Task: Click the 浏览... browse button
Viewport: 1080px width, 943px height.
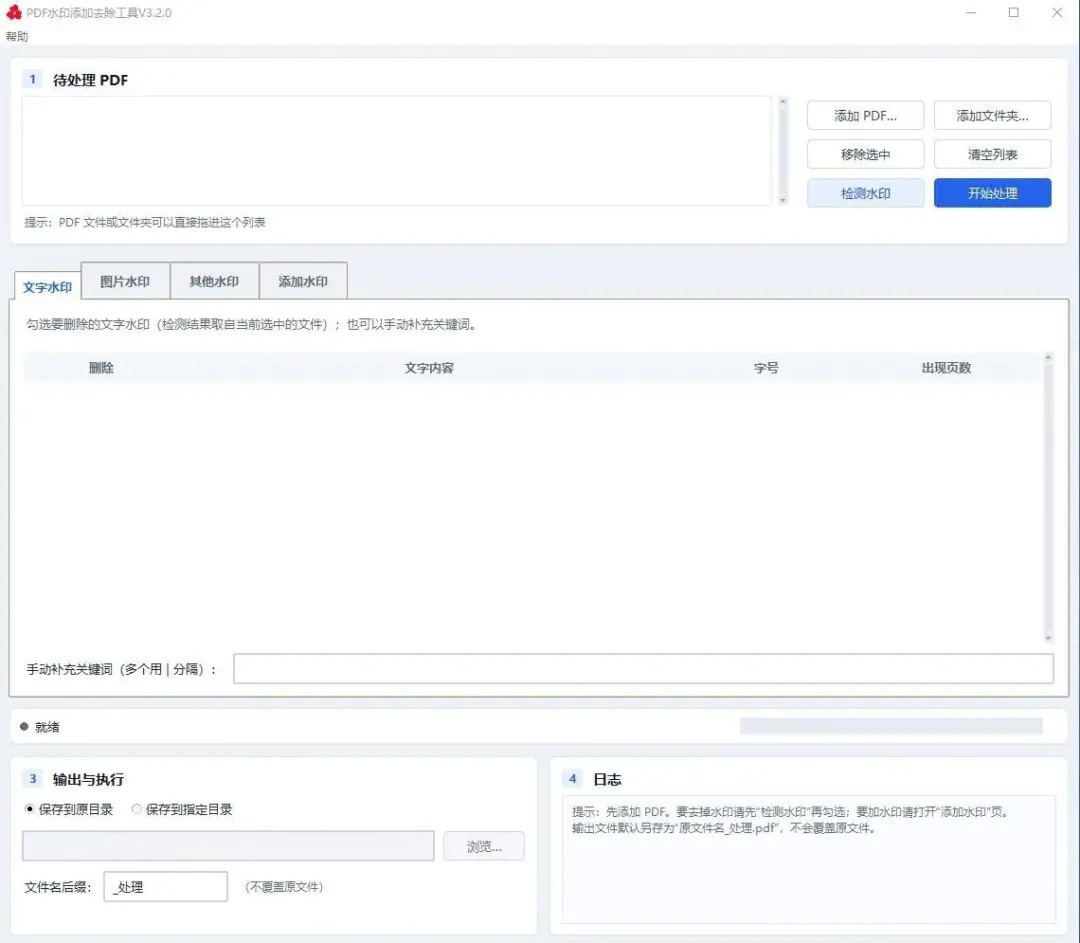Action: point(484,847)
